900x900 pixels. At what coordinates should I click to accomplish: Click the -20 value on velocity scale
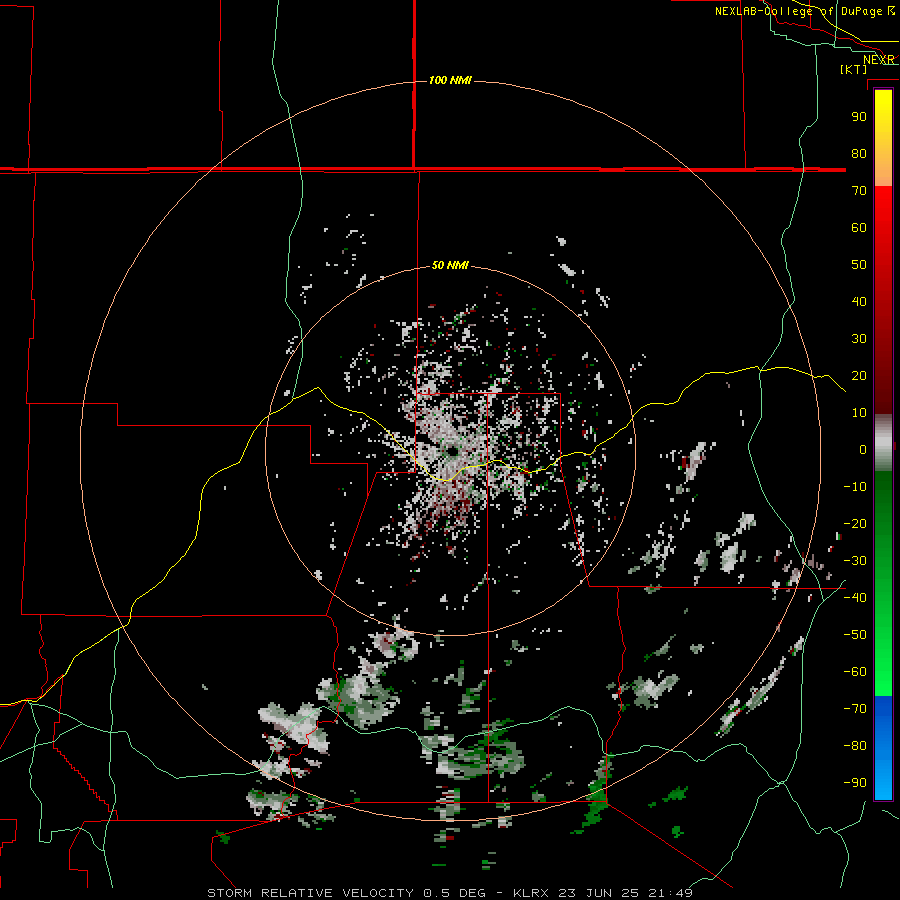coord(855,524)
